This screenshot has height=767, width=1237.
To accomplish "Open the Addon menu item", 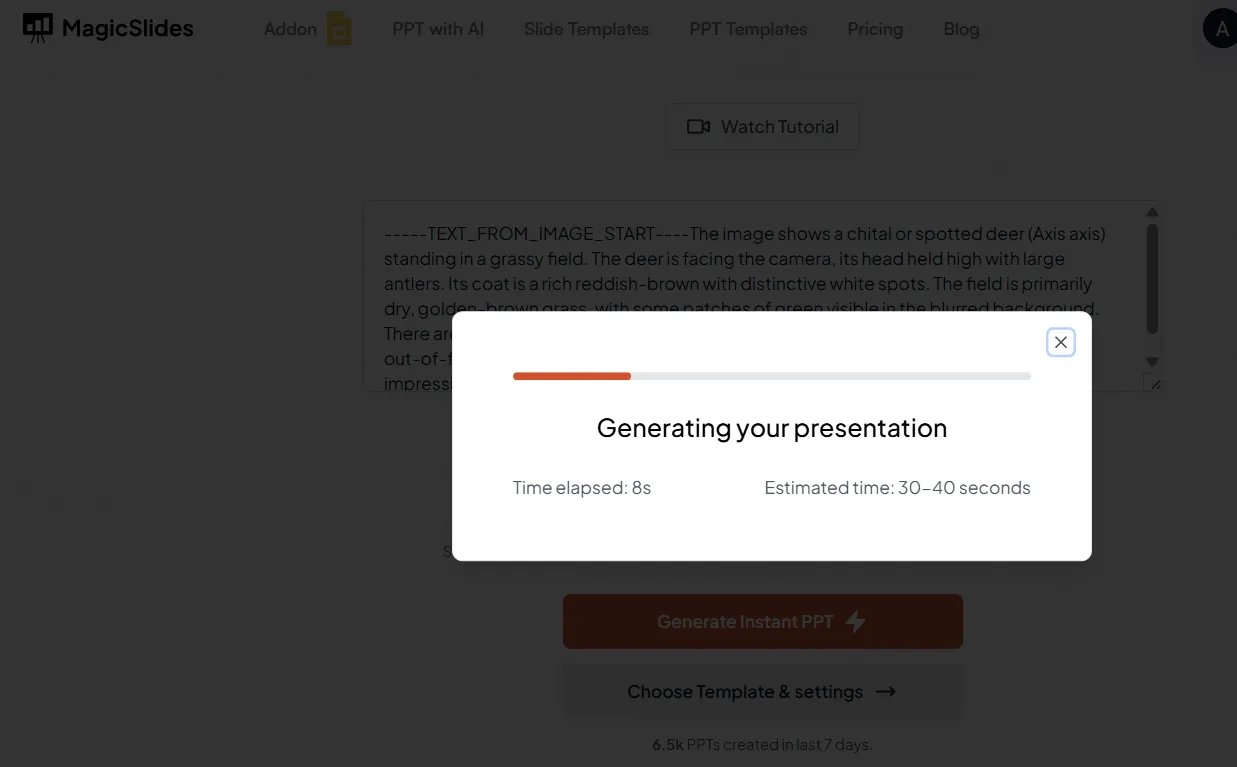I will point(290,29).
